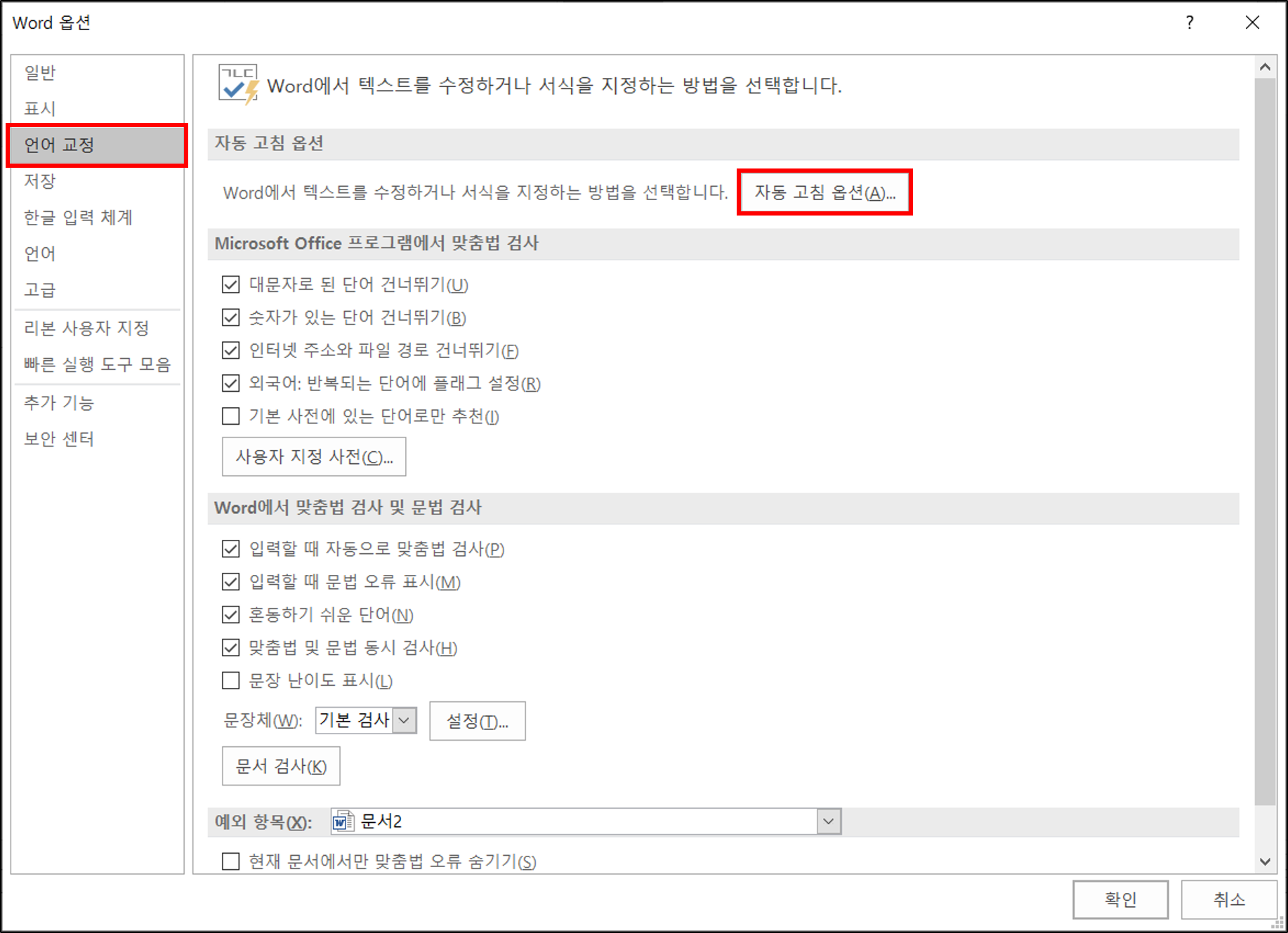Viewport: 1288px width, 933px height.
Task: Select the 언어 교정 category
Action: [98, 145]
